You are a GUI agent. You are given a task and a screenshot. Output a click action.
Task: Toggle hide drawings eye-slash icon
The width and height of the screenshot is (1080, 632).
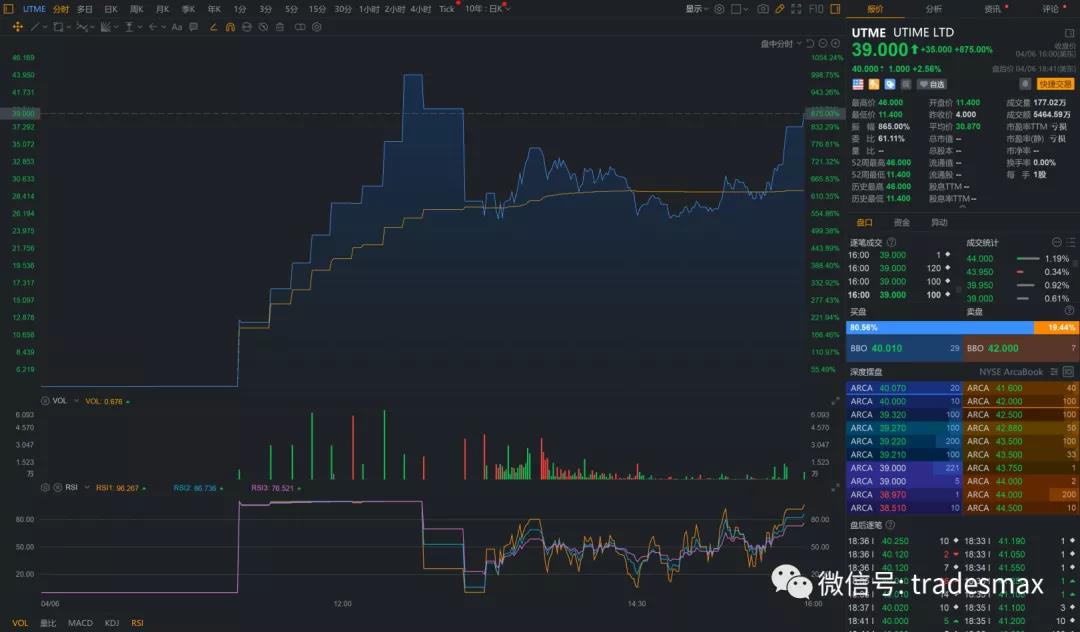pos(263,27)
